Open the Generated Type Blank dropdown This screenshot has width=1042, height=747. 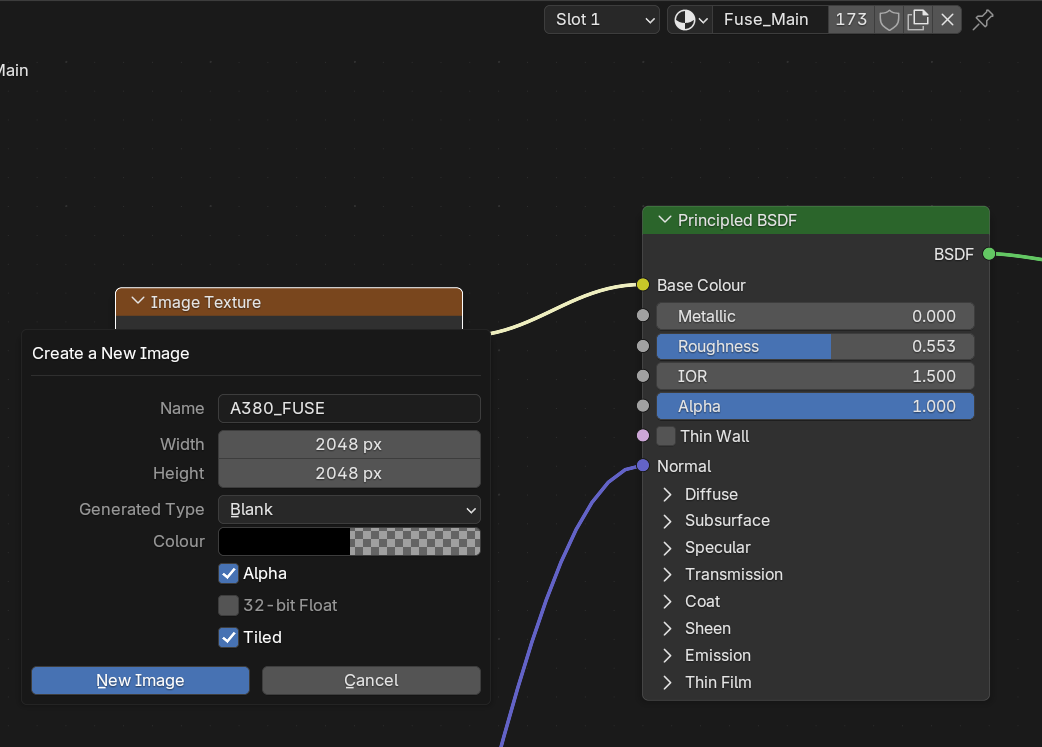(x=350, y=510)
